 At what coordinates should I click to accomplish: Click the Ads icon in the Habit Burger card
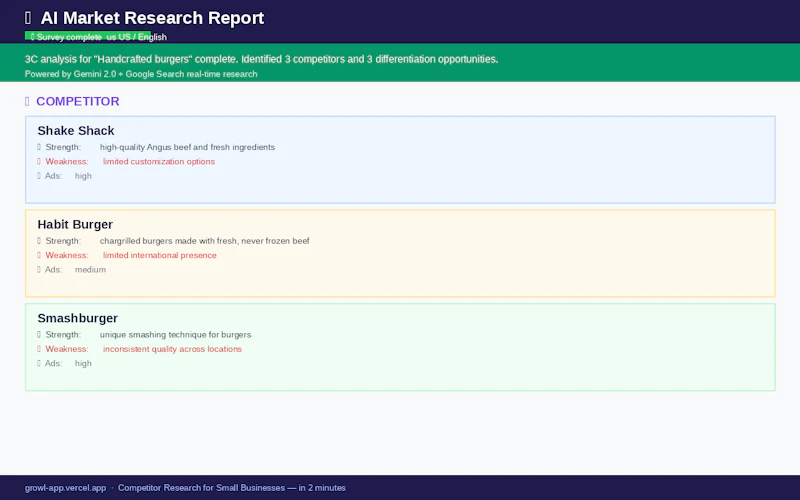click(39, 269)
